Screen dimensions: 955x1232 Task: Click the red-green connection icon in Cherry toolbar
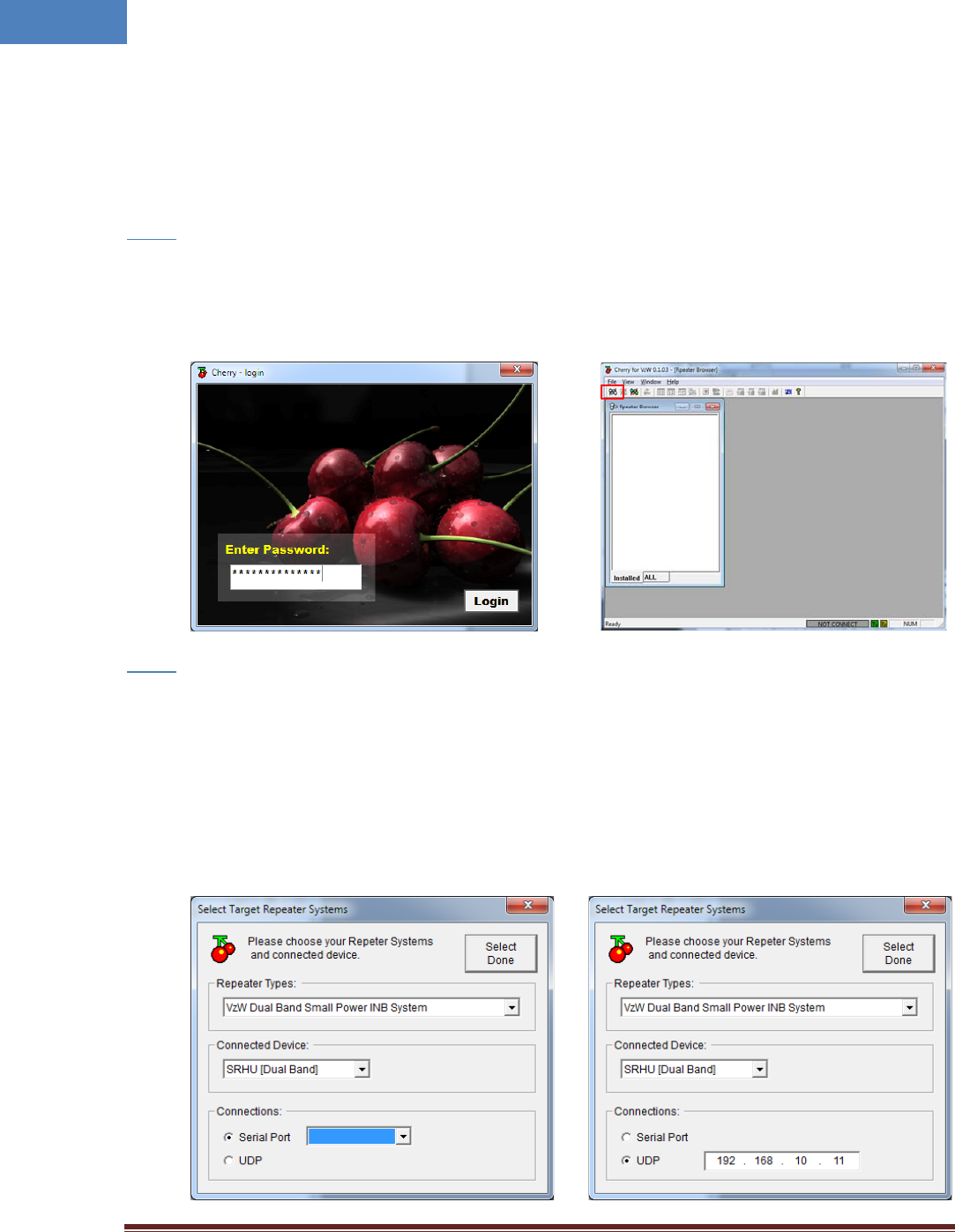coord(634,392)
